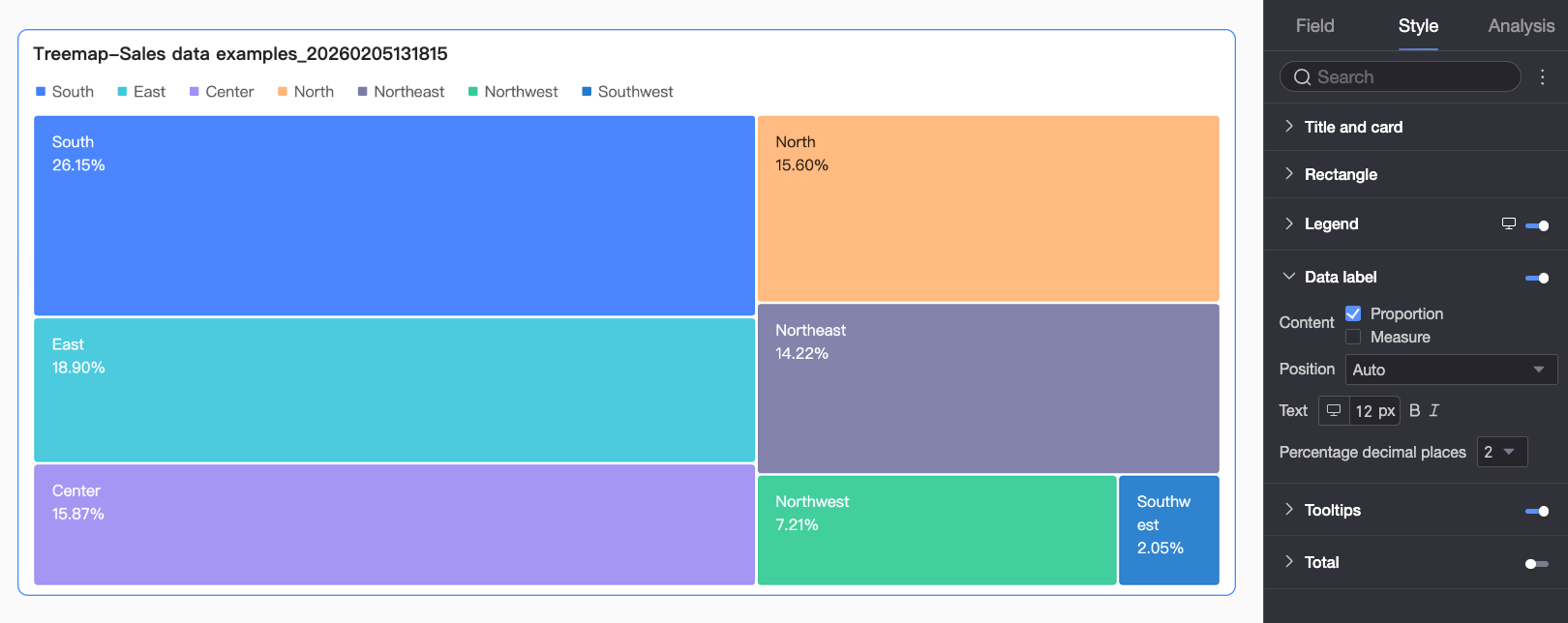This screenshot has height=623, width=1568.
Task: Open the Position Auto dropdown
Action: pyautogui.click(x=1451, y=370)
